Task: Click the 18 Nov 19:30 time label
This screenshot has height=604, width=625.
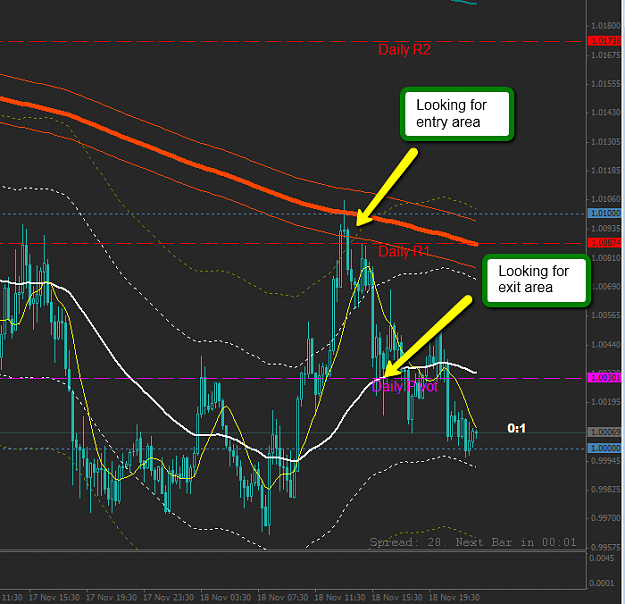Action: tap(454, 598)
